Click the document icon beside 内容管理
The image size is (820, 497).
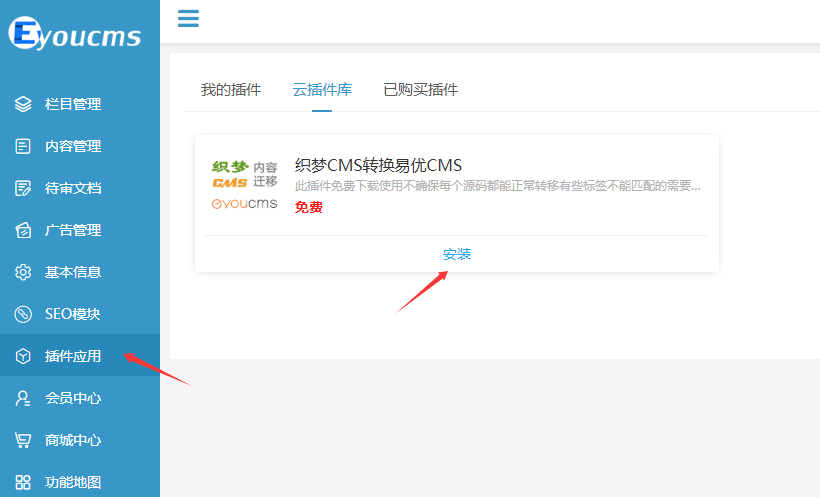tap(23, 146)
